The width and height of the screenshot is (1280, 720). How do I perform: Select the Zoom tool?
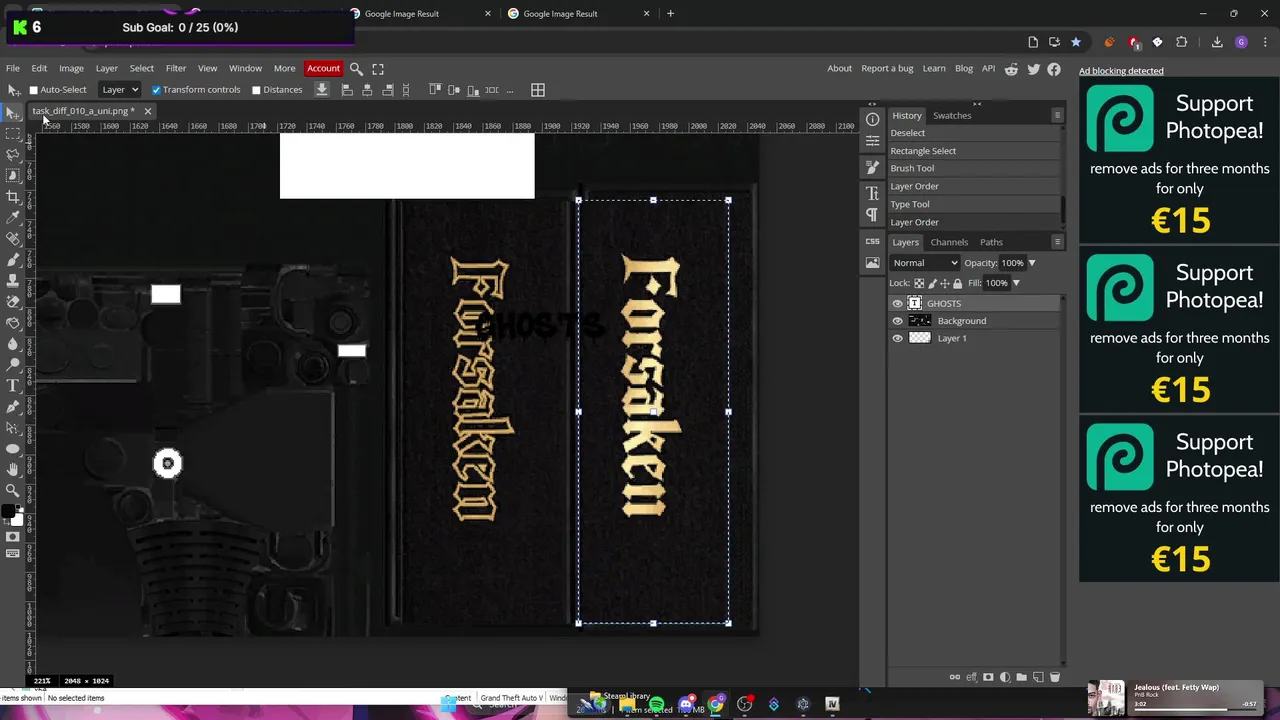[x=13, y=490]
